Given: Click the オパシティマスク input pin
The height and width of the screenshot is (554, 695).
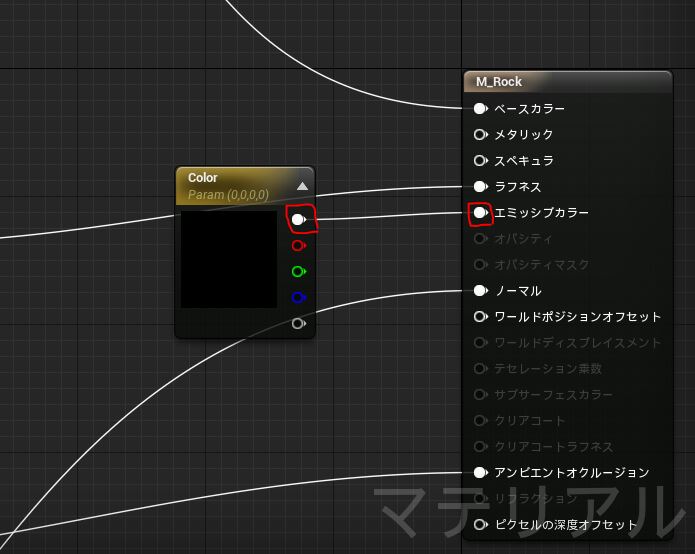Looking at the screenshot, I should pos(480,265).
